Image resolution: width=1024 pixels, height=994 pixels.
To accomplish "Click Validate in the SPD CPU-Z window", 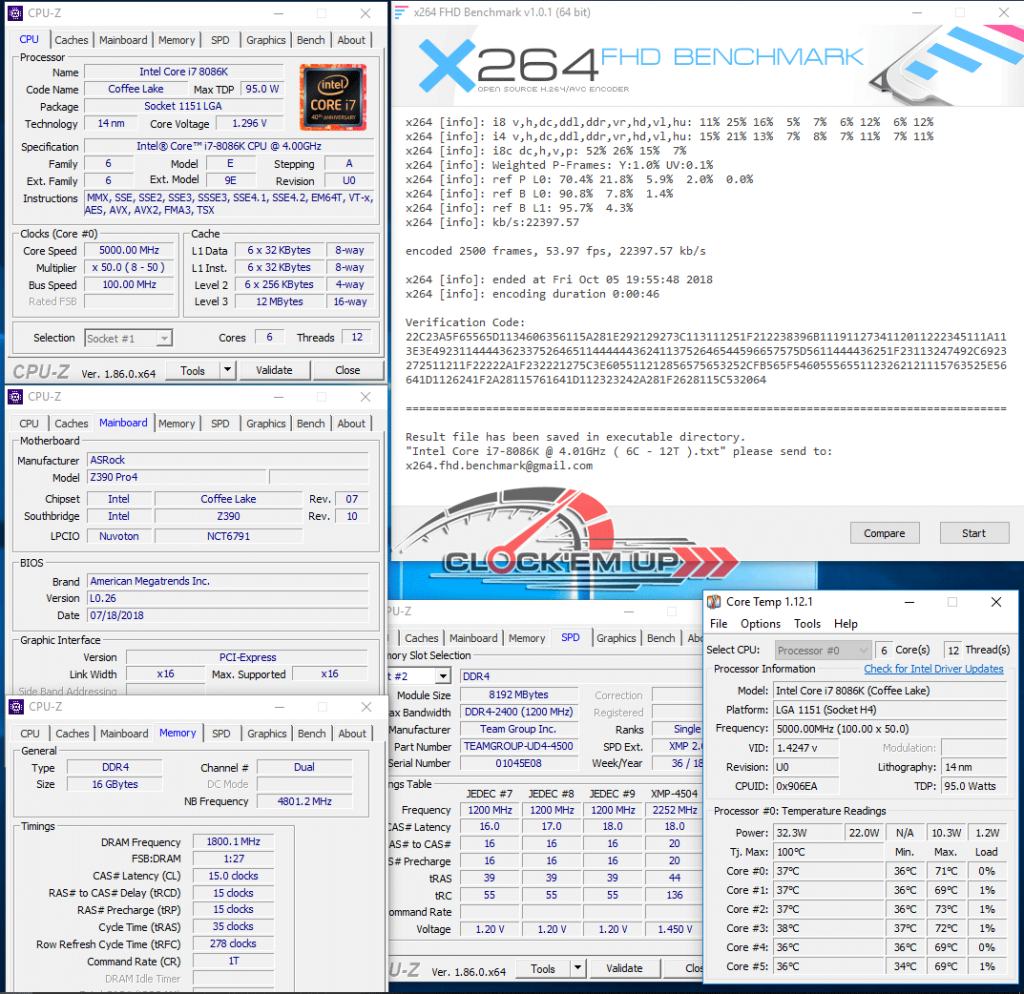I will [624, 969].
